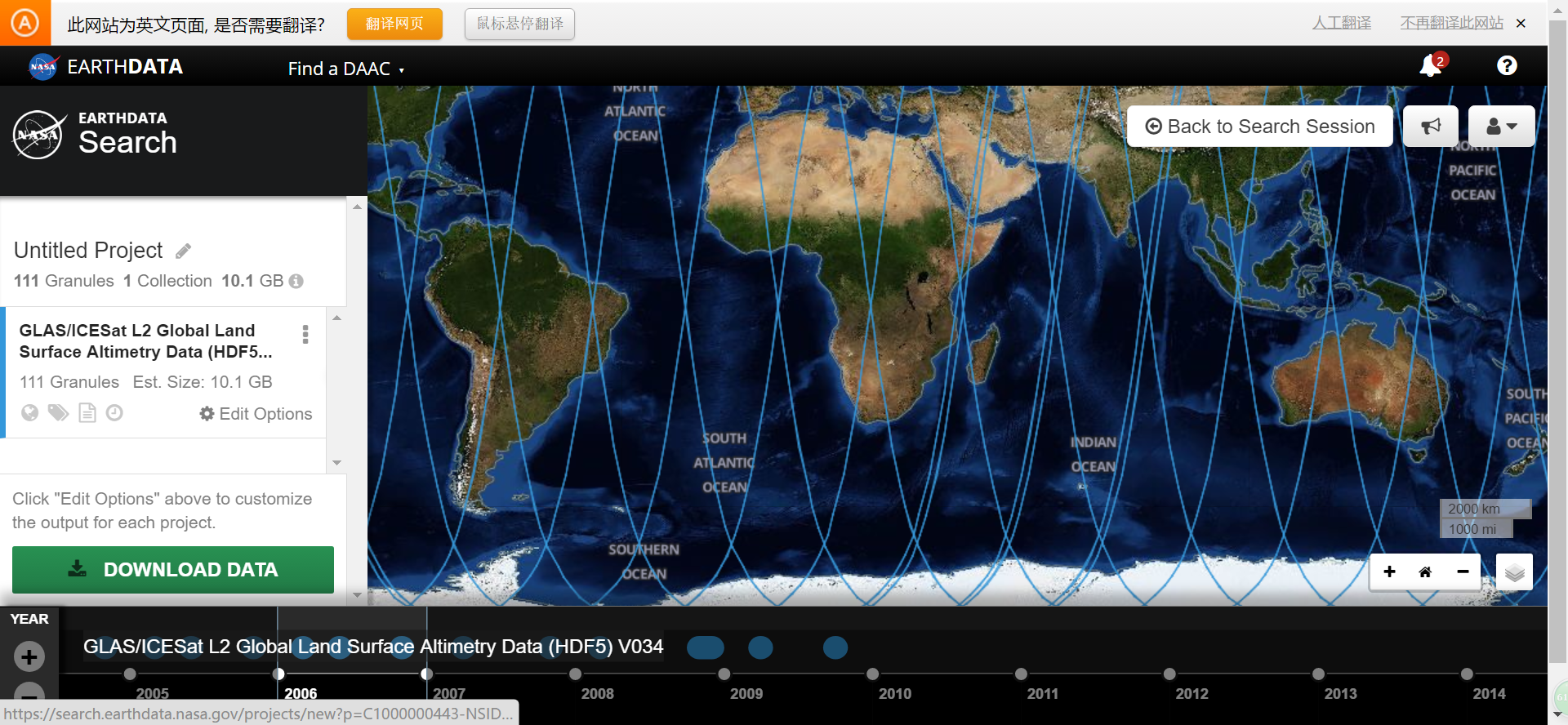Viewport: 1568px width, 725px height.
Task: Zoom out of the map with minus button
Action: (1463, 572)
